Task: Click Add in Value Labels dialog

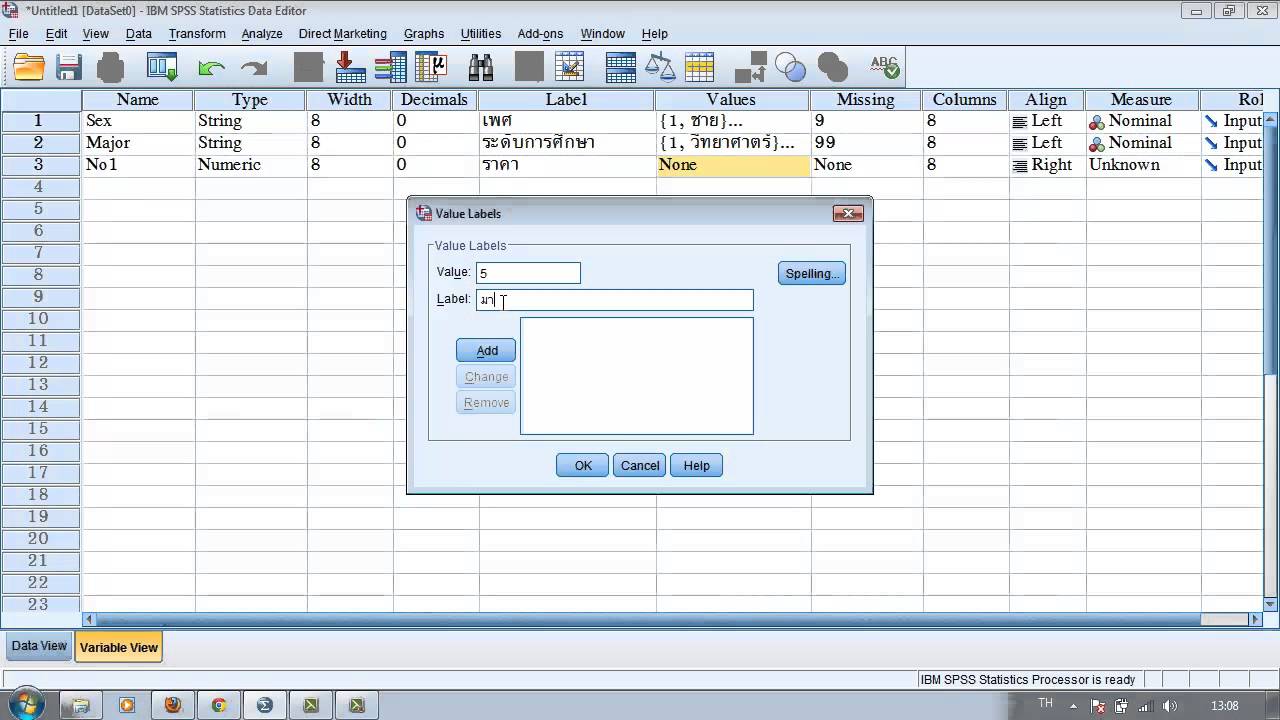Action: click(x=486, y=350)
